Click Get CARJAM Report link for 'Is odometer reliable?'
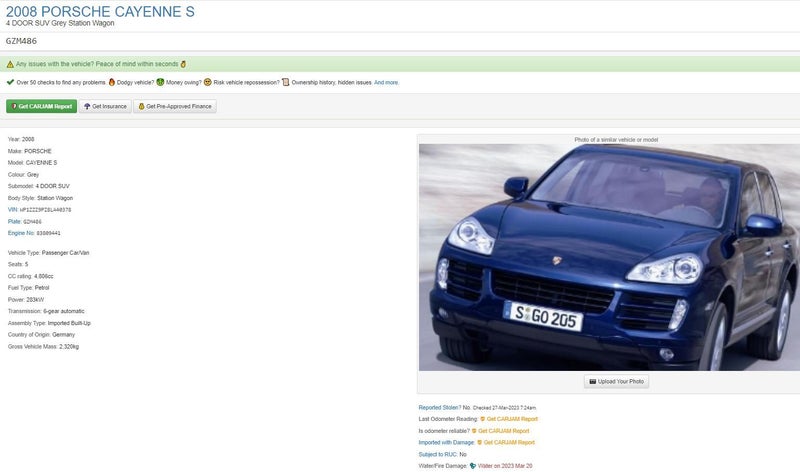Screen dimensions: 800x472 tap(504, 431)
